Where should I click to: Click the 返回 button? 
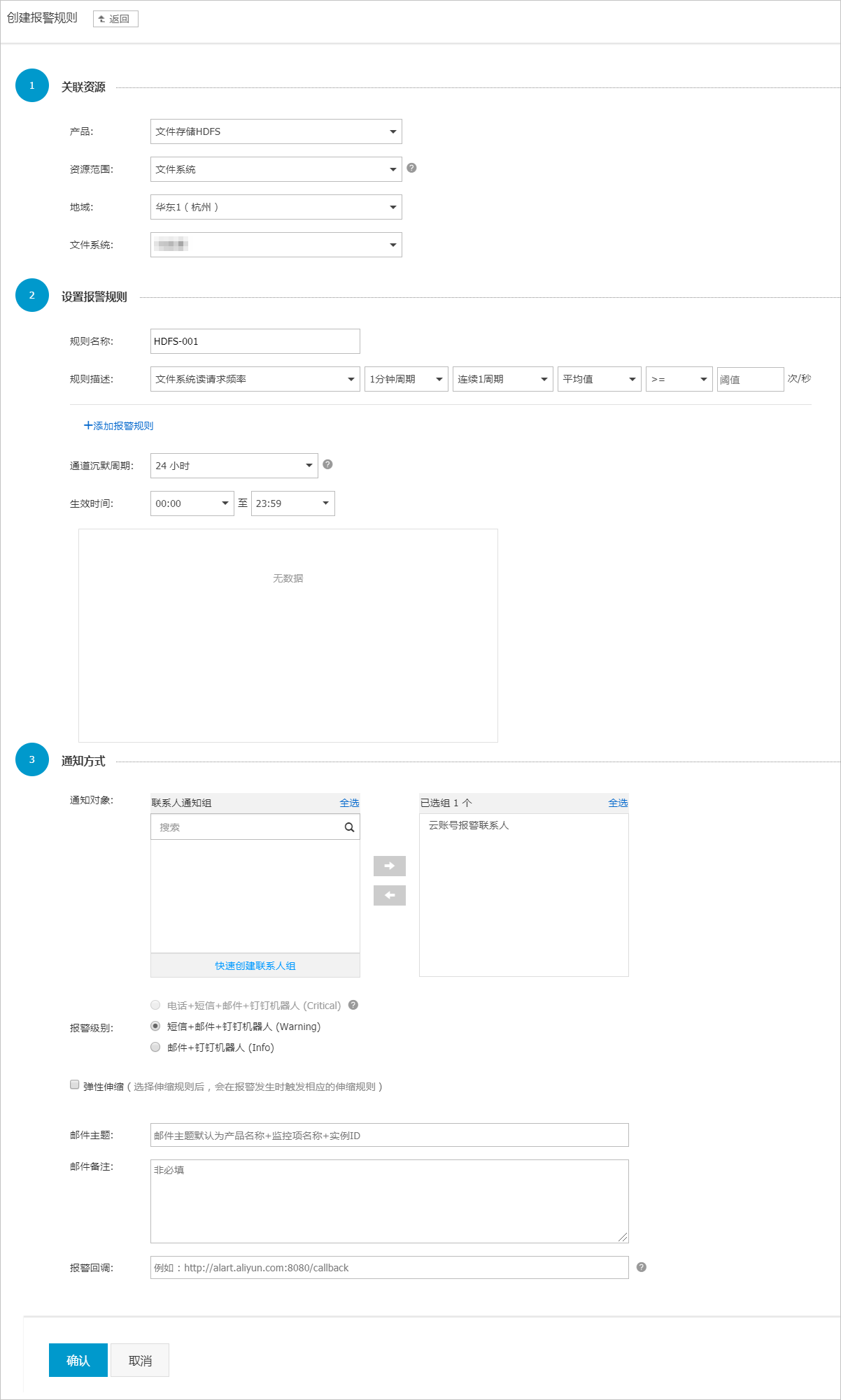[115, 19]
